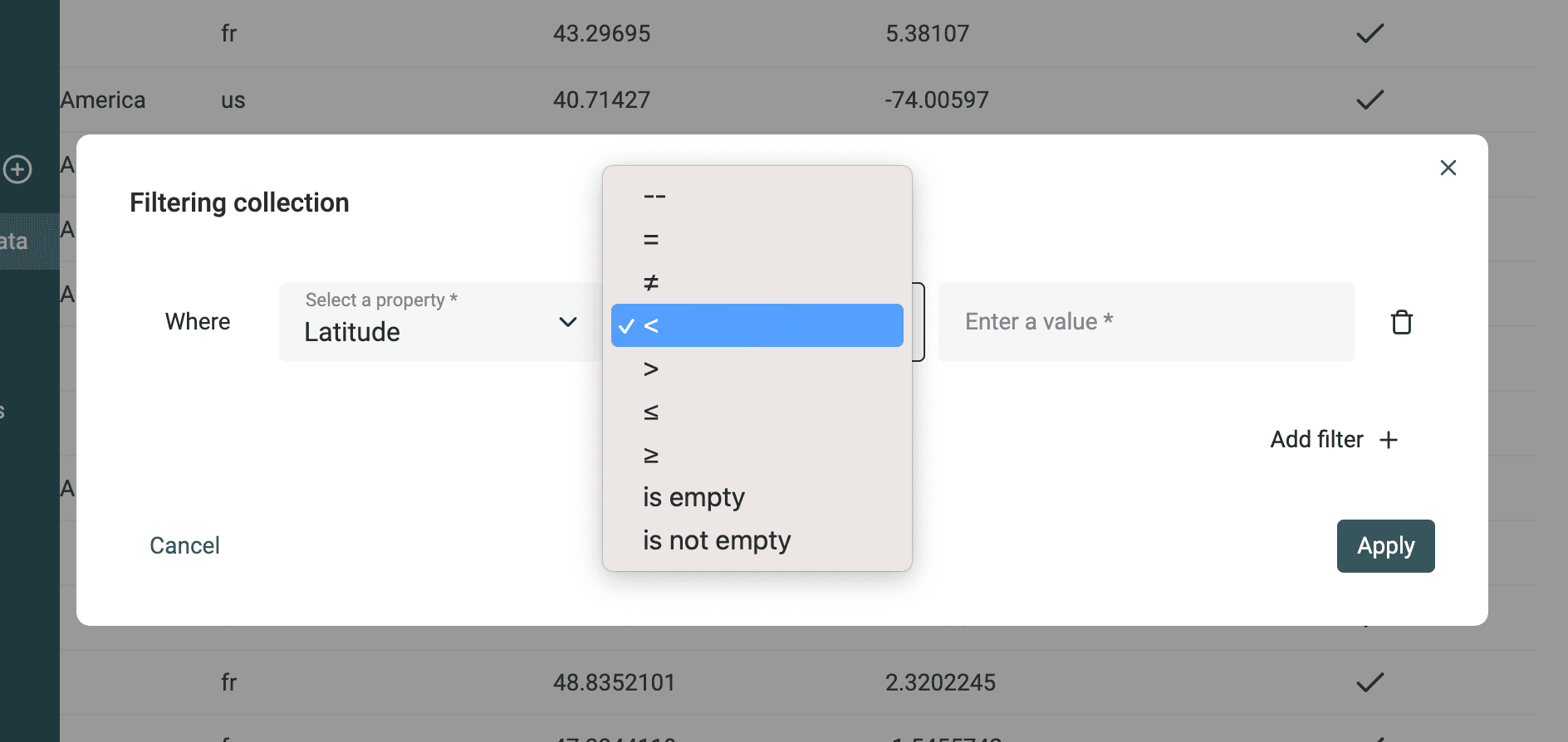Select the less-than operator in the list
This screenshot has height=742, width=1568.
(756, 325)
